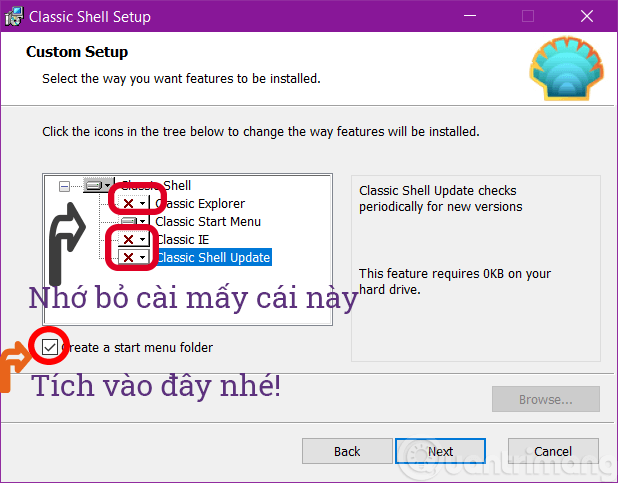Open Classic Shell Update install option dropdown
The width and height of the screenshot is (618, 483).
pyautogui.click(x=134, y=257)
